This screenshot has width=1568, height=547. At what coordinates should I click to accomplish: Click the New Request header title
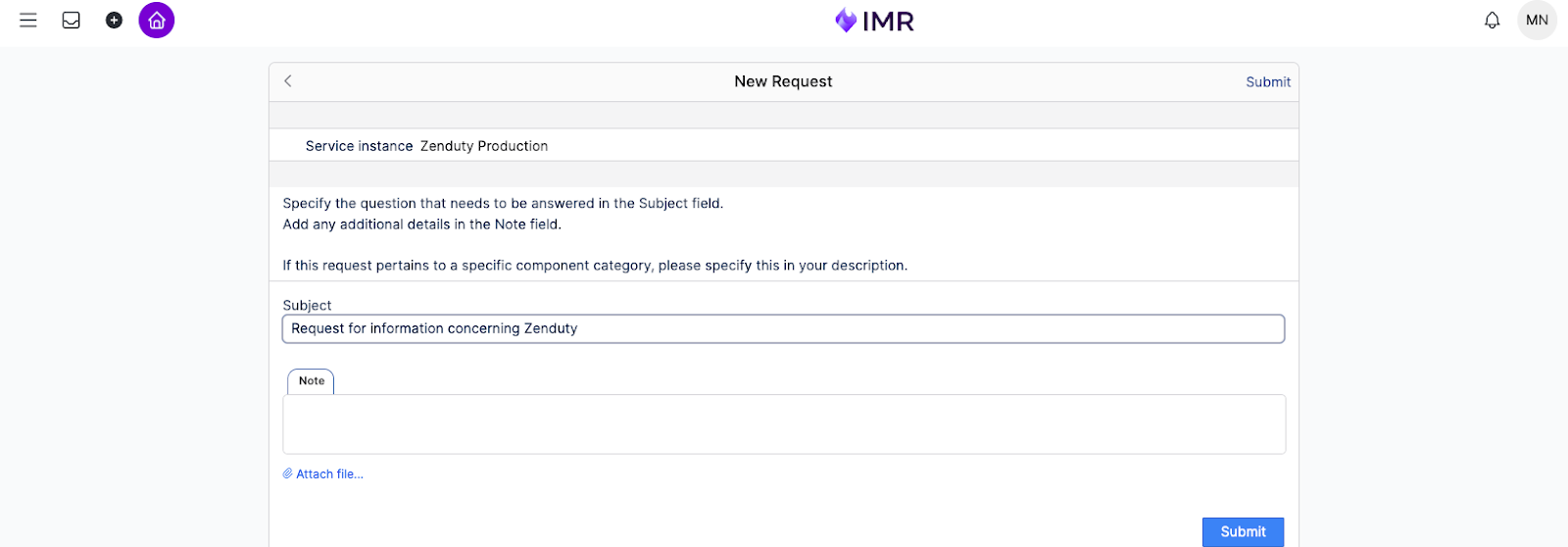click(x=783, y=82)
